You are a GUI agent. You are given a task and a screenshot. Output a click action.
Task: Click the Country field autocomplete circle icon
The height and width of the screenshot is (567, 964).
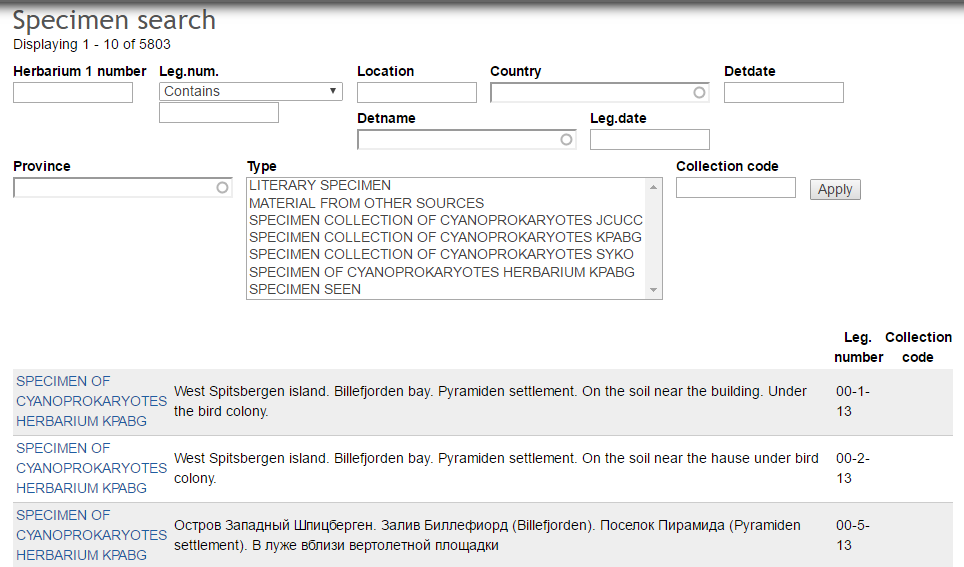coord(699,93)
